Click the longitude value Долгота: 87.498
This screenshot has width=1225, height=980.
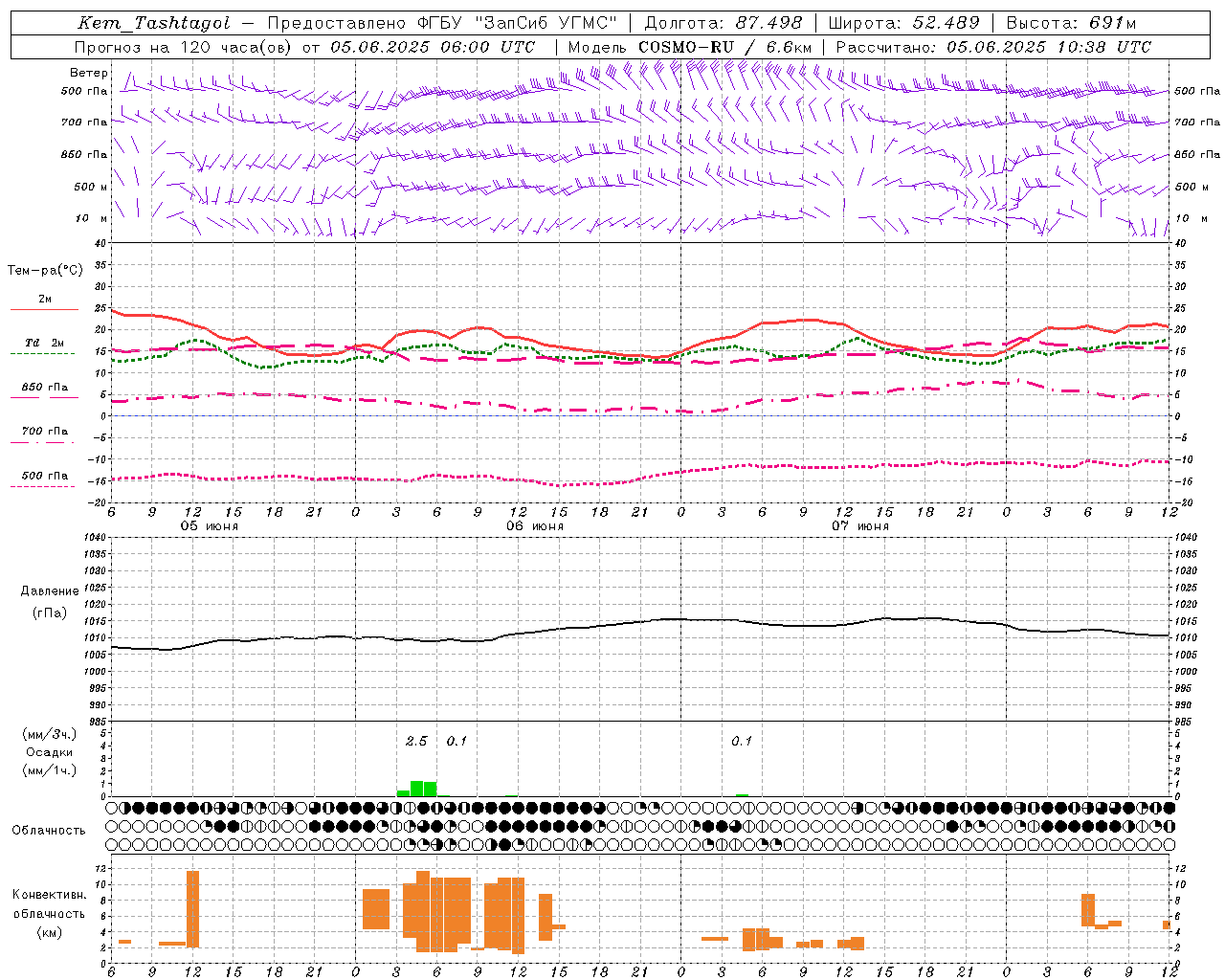tap(724, 23)
